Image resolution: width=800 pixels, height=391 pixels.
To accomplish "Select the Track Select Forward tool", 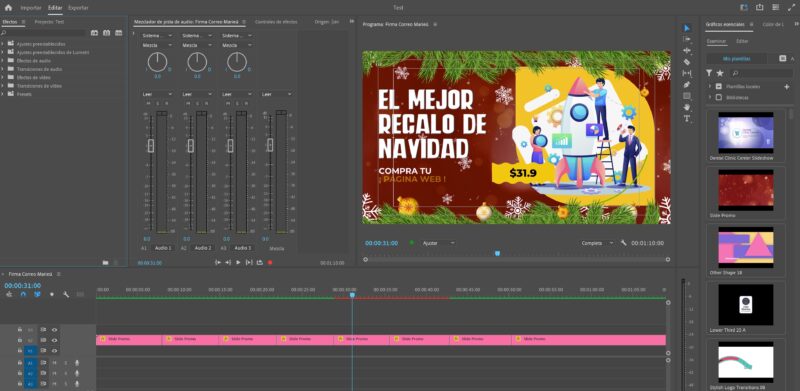I will tap(687, 39).
